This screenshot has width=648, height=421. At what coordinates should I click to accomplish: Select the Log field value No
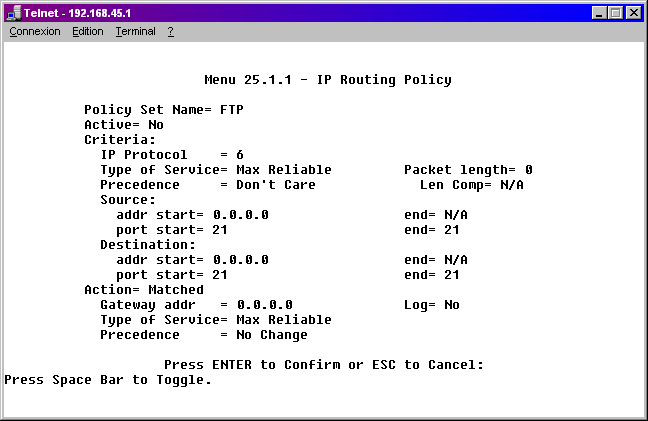click(452, 305)
